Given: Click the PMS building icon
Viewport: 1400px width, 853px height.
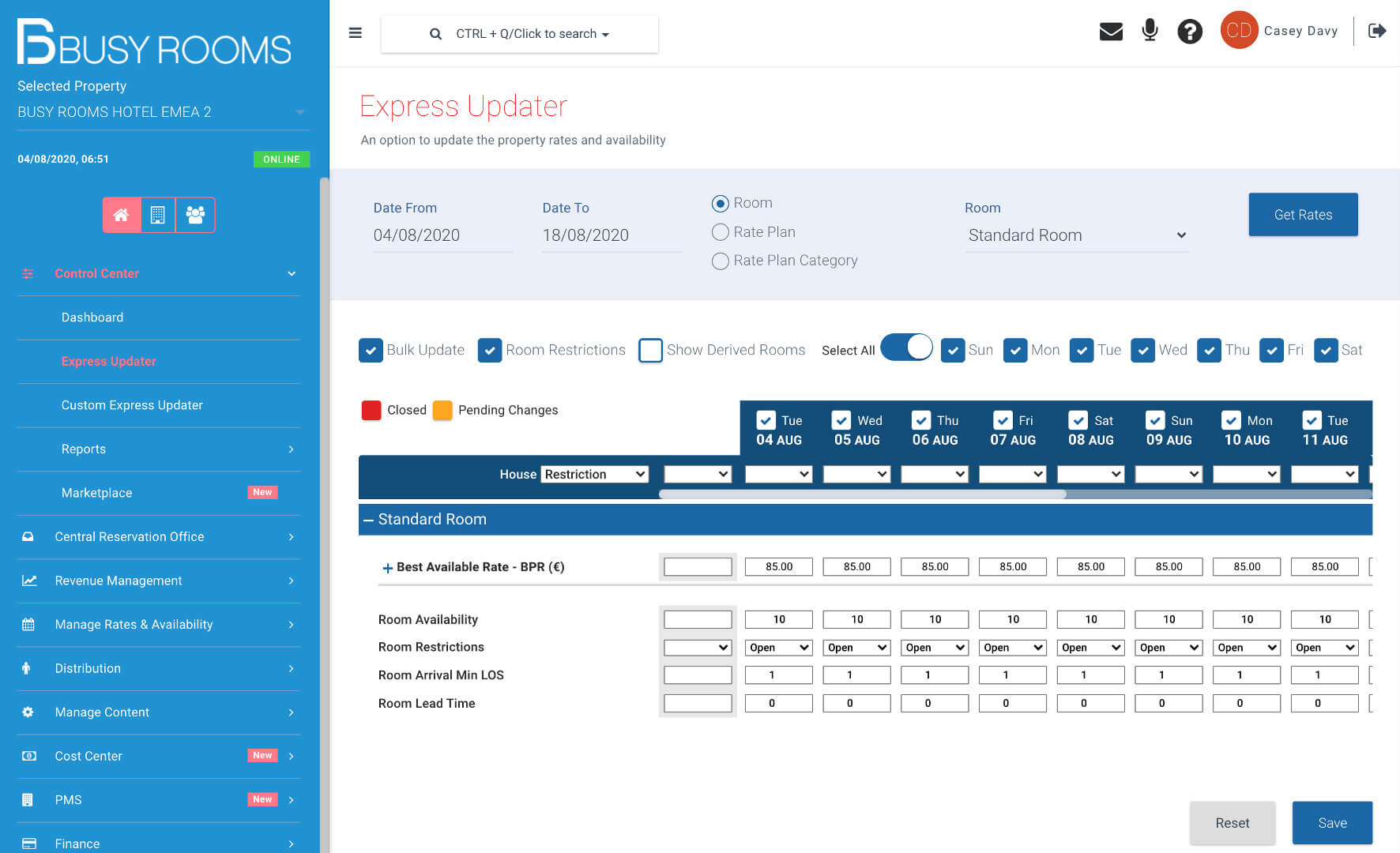Looking at the screenshot, I should tap(28, 800).
